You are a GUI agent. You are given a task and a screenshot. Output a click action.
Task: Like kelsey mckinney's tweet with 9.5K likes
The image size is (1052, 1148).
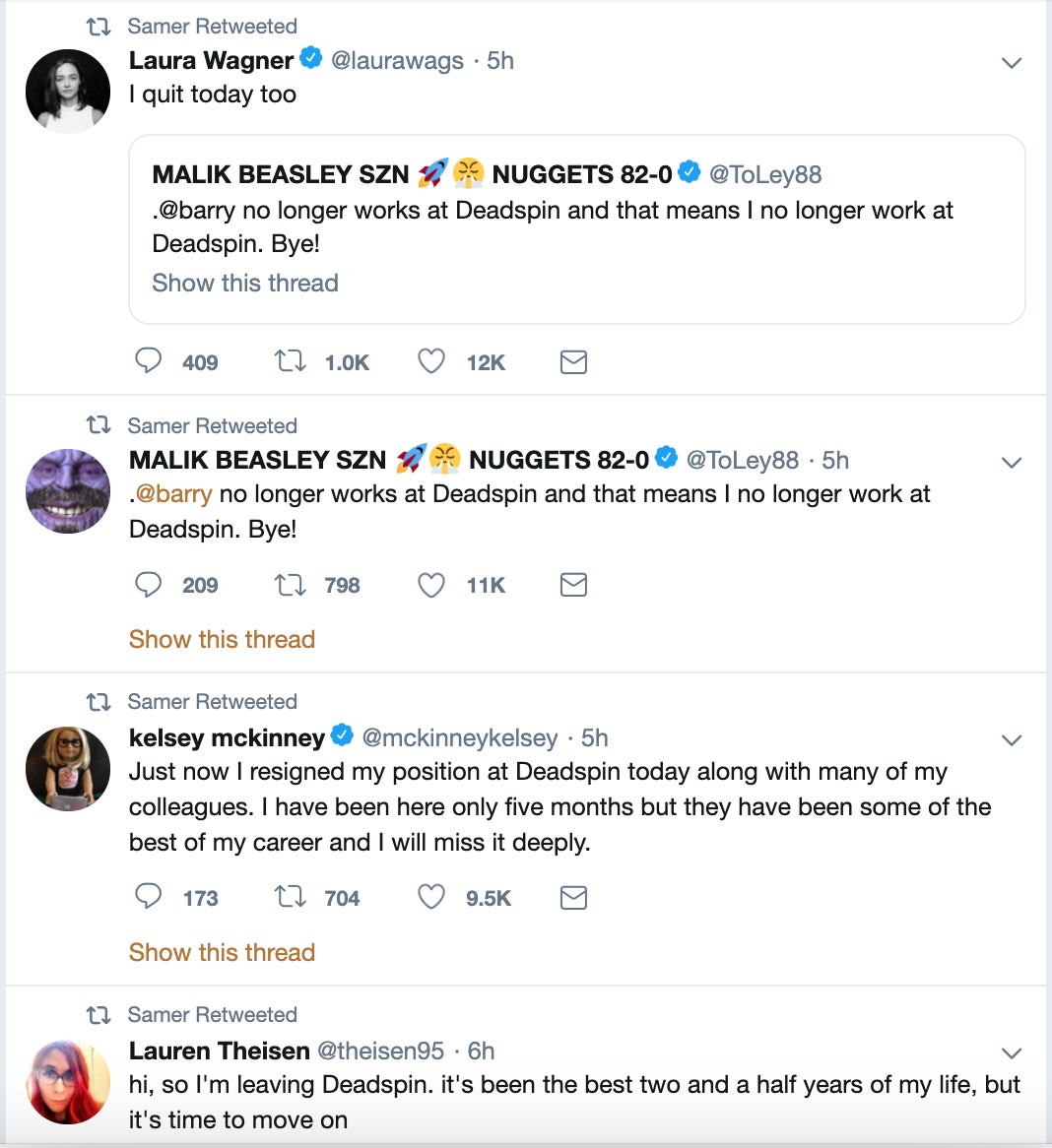pos(431,897)
